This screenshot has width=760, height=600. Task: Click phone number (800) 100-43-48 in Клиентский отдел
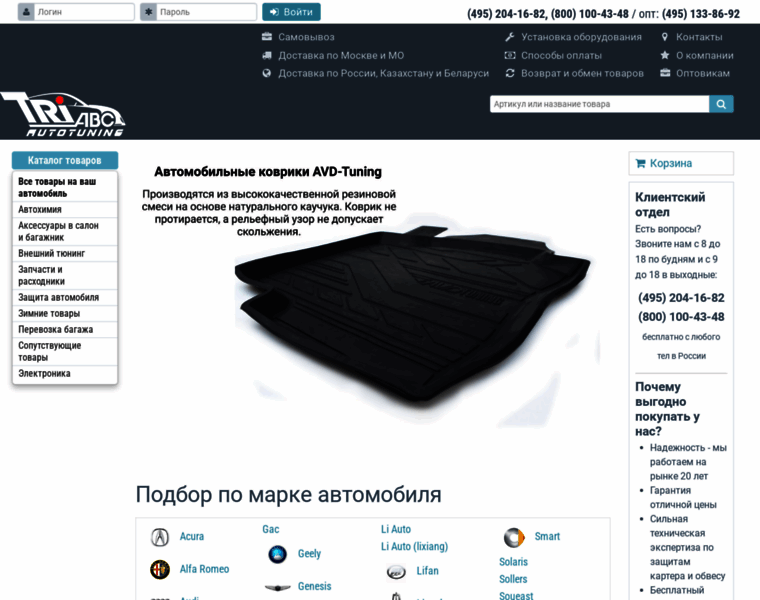(x=681, y=317)
